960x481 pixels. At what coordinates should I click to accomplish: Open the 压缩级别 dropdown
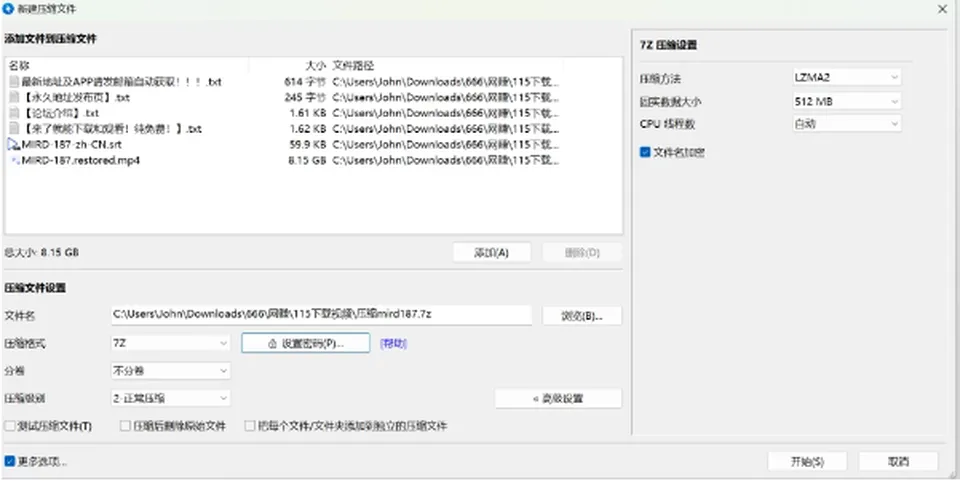pyautogui.click(x=170, y=398)
